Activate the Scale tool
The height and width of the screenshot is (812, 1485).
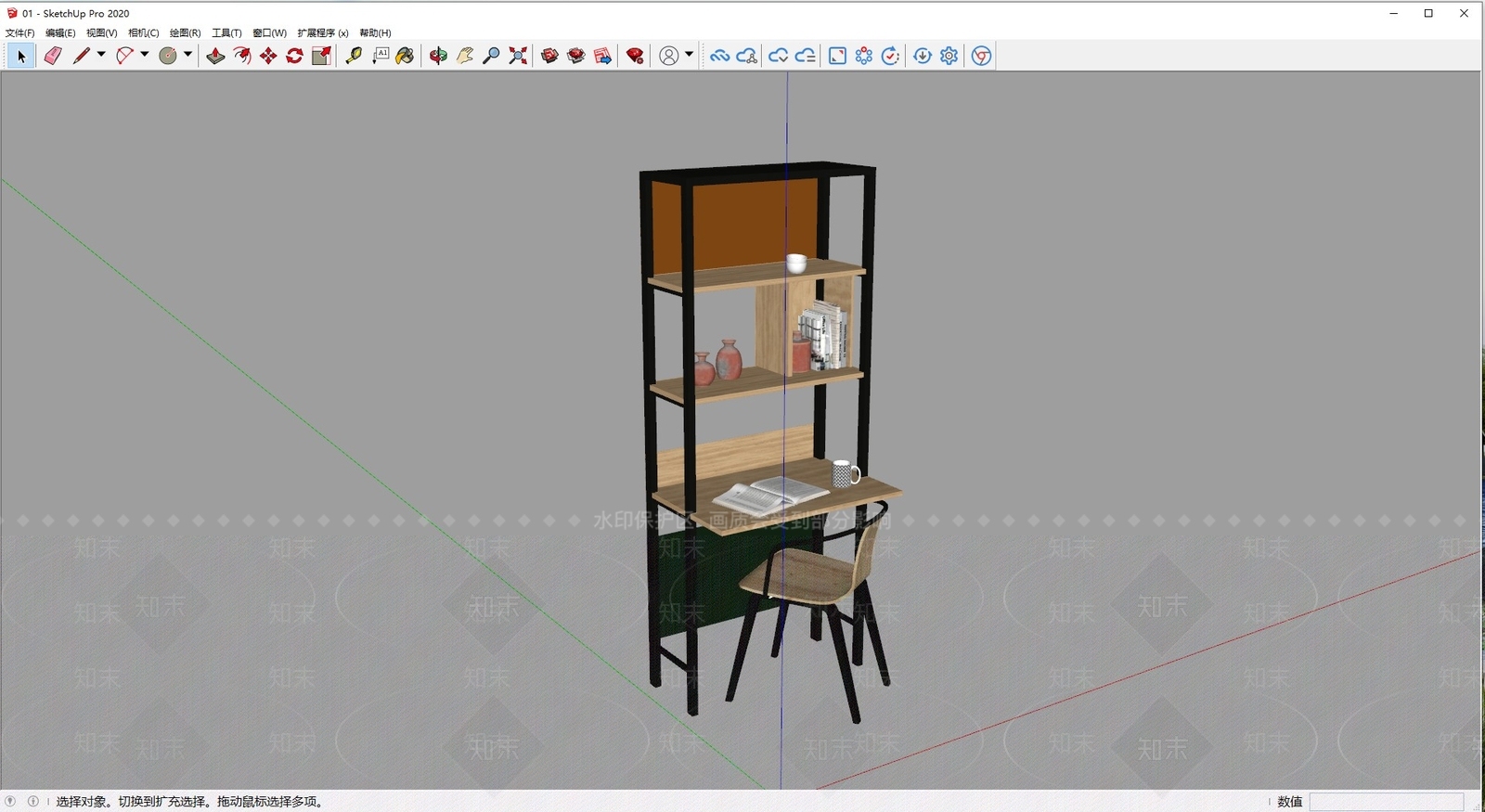coord(321,56)
